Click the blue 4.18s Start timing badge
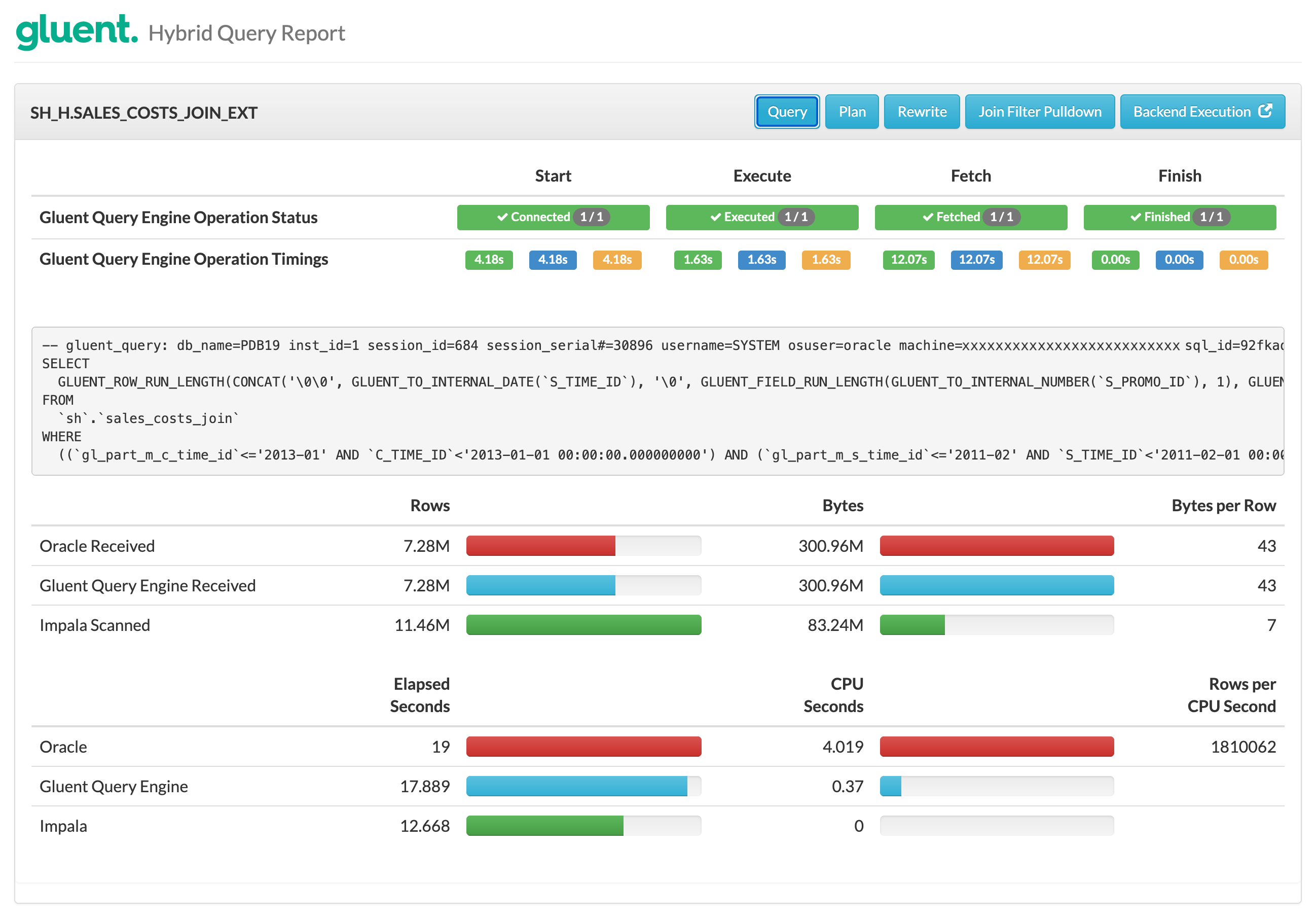 coord(552,260)
